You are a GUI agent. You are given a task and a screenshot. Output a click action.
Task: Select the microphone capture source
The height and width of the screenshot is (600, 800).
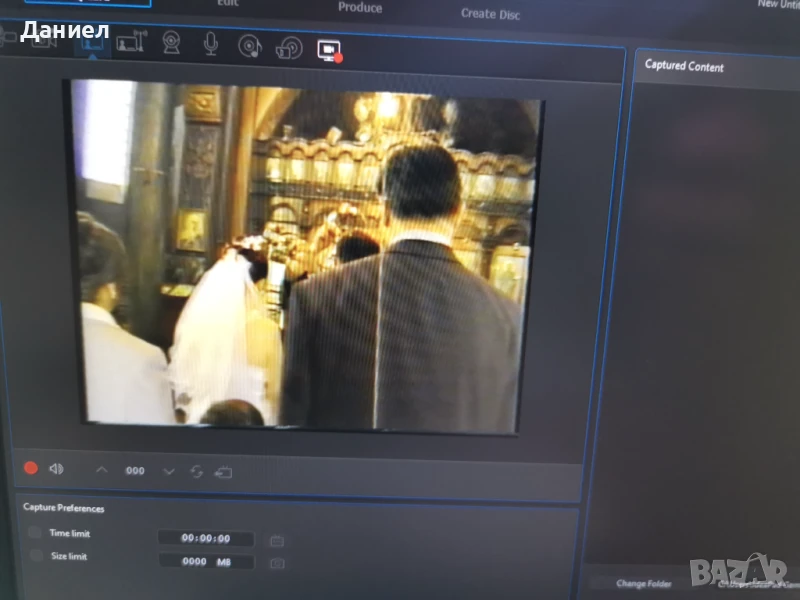211,44
